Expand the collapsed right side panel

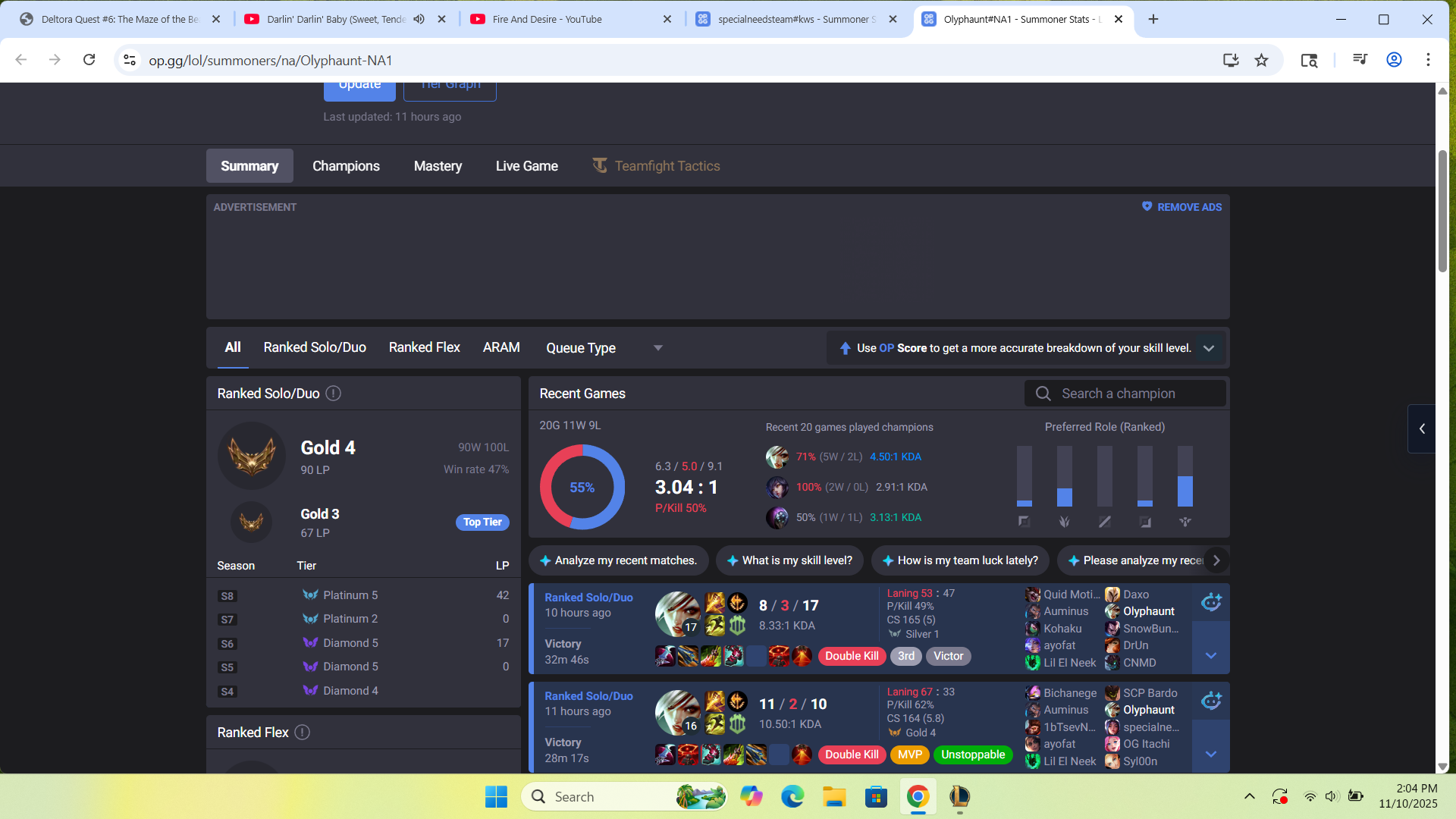(x=1422, y=428)
